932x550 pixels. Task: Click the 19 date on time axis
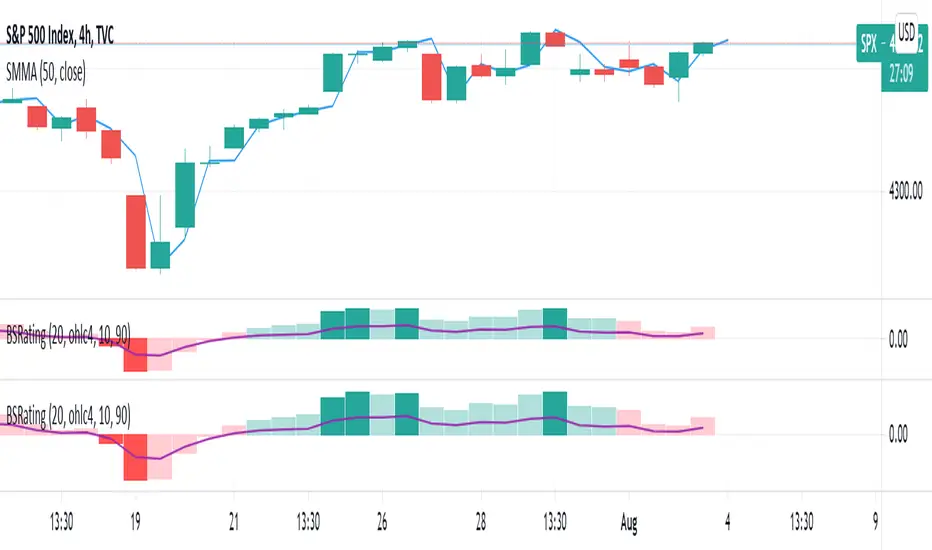point(136,520)
